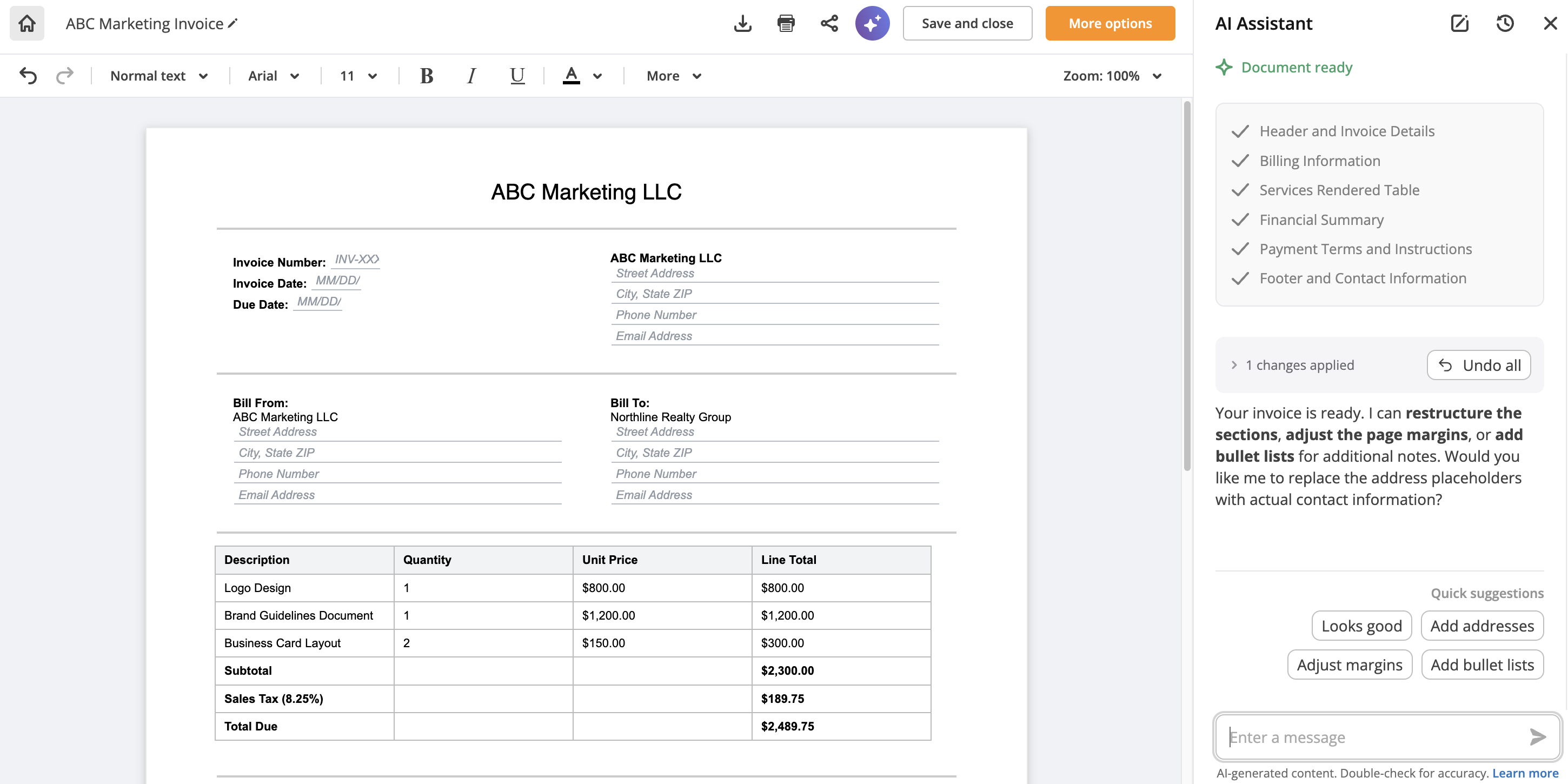Open the Zoom 100% dropdown

pyautogui.click(x=1113, y=76)
